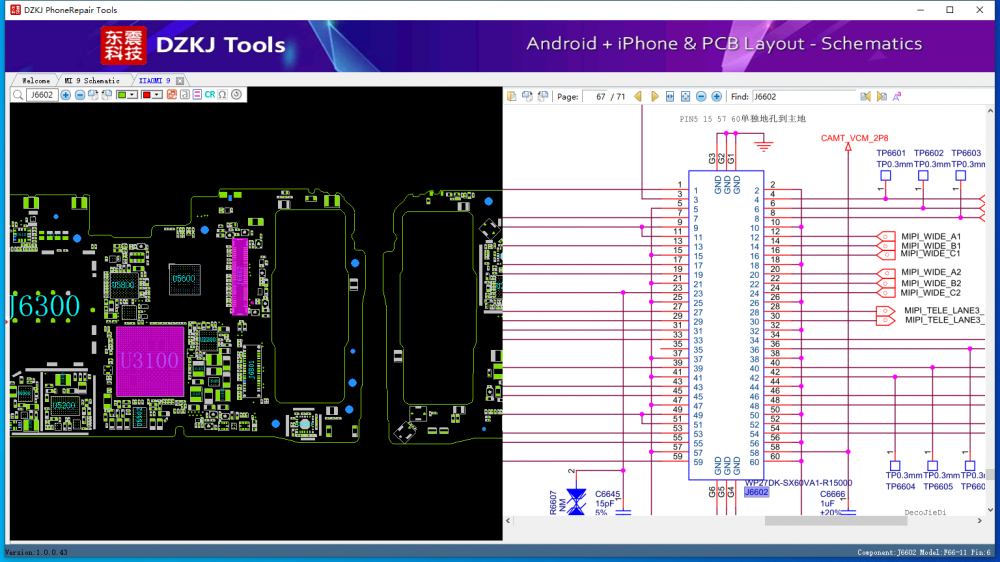Click the J6602 PCB search input field
This screenshot has width=1000, height=562.
pyautogui.click(x=41, y=95)
